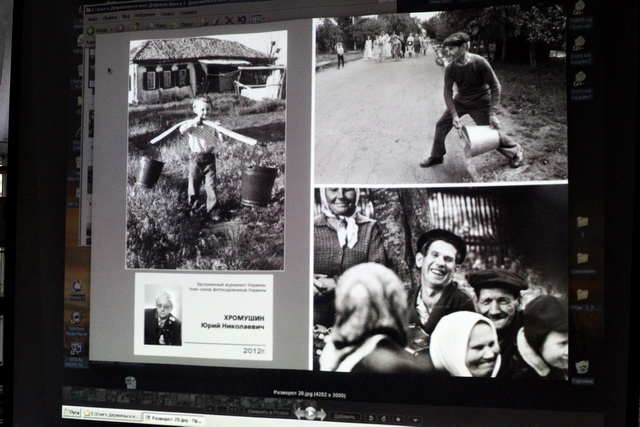Show the previous photo in viewer
640x427 pixels.
click(x=297, y=413)
